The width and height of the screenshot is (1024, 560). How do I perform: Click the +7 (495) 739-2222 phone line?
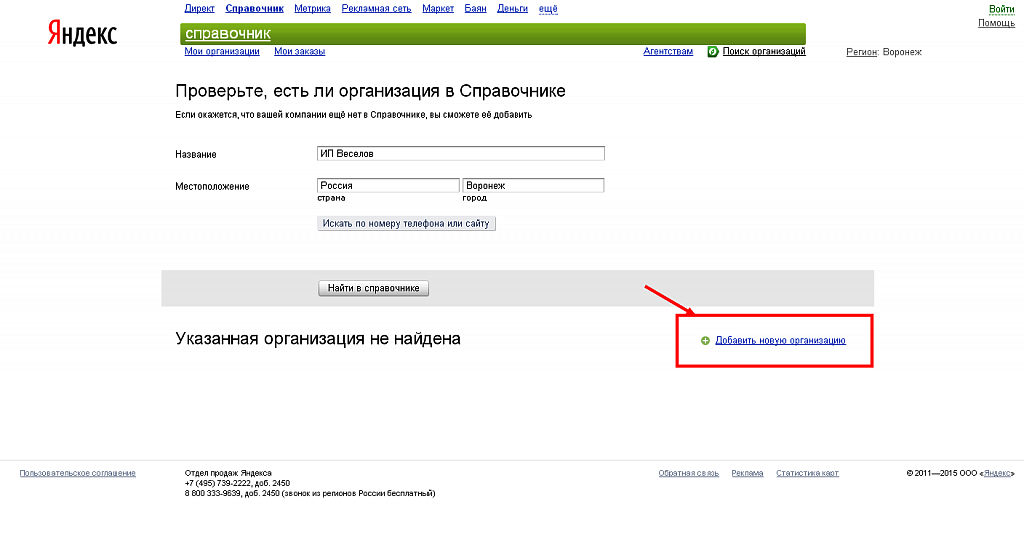[x=237, y=484]
